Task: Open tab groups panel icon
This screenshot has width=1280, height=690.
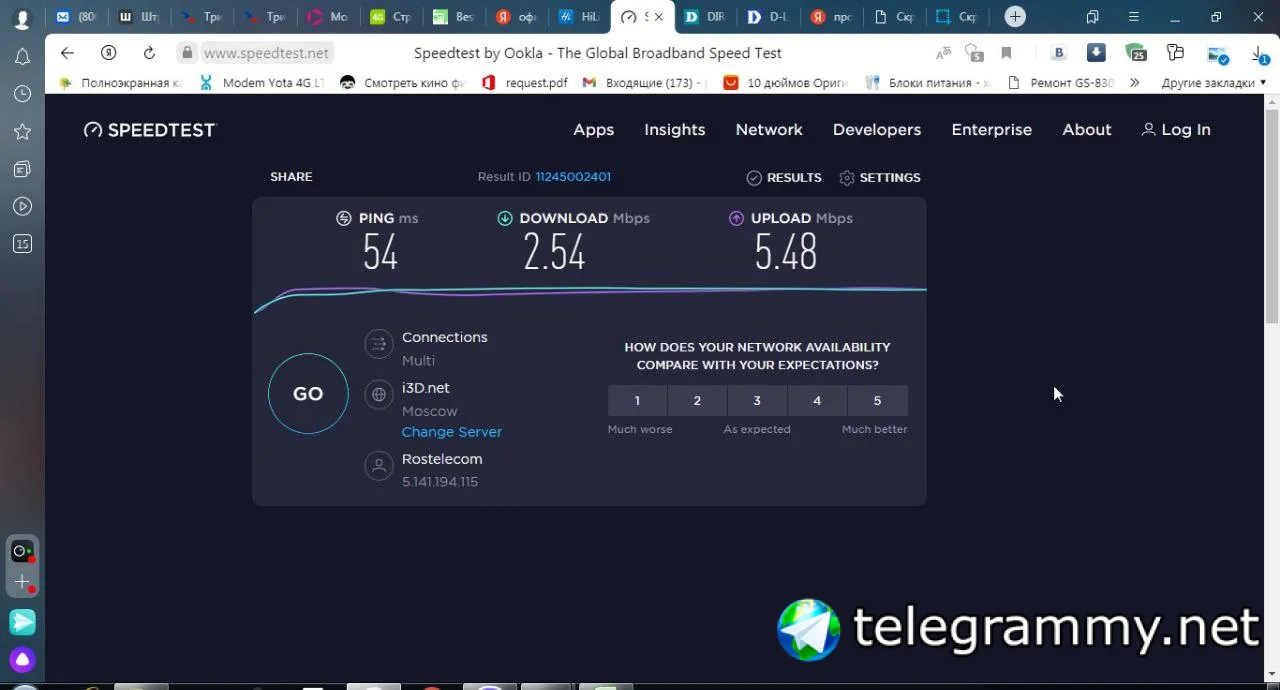Action: [x=1092, y=17]
